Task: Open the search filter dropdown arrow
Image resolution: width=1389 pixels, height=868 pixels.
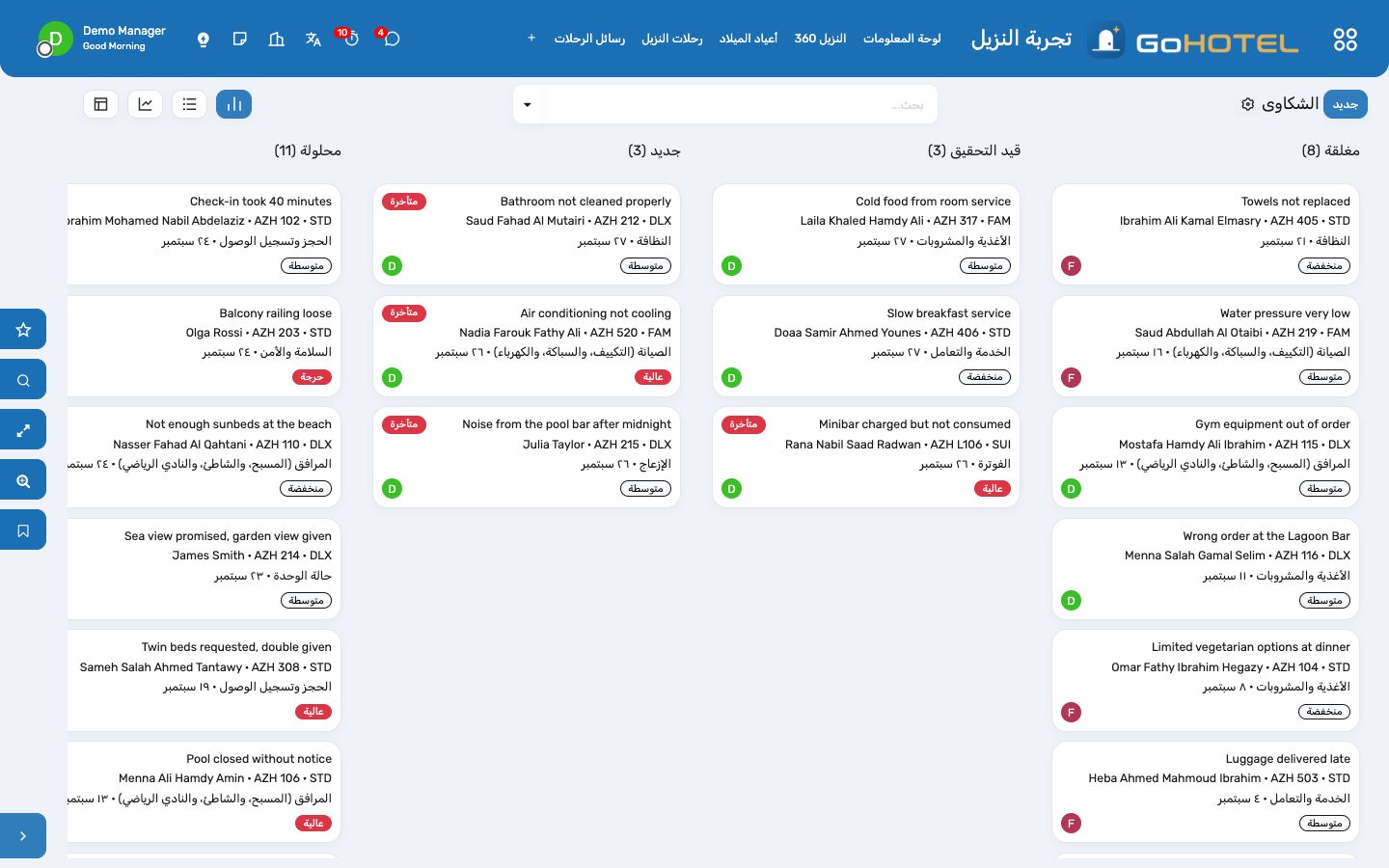Action: click(528, 104)
